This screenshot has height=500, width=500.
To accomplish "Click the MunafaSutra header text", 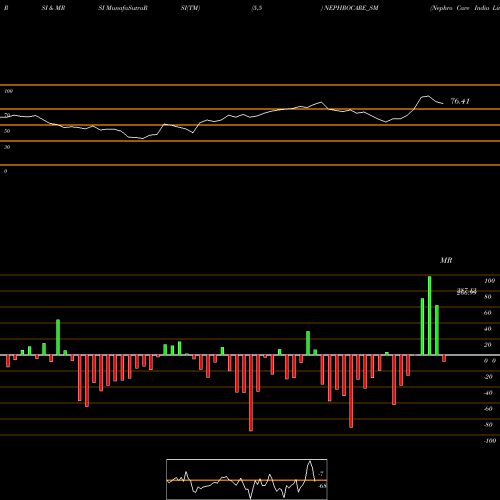I will [125, 8].
